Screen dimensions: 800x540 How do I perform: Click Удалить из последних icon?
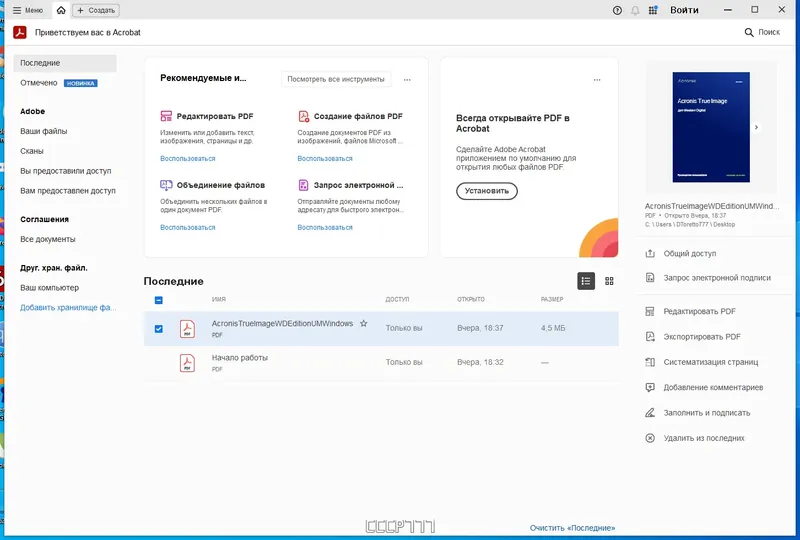650,438
